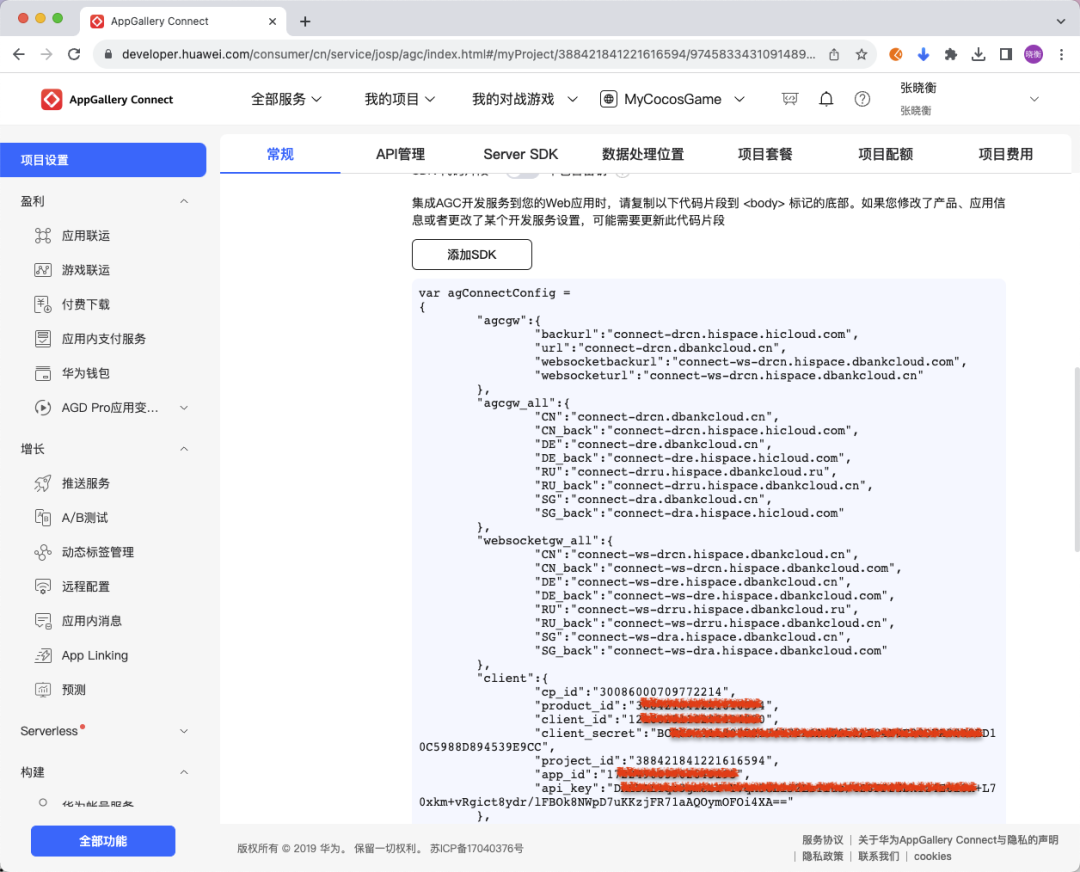This screenshot has width=1080, height=872.
Task: Expand the Serverless sidebar section
Action: [184, 731]
